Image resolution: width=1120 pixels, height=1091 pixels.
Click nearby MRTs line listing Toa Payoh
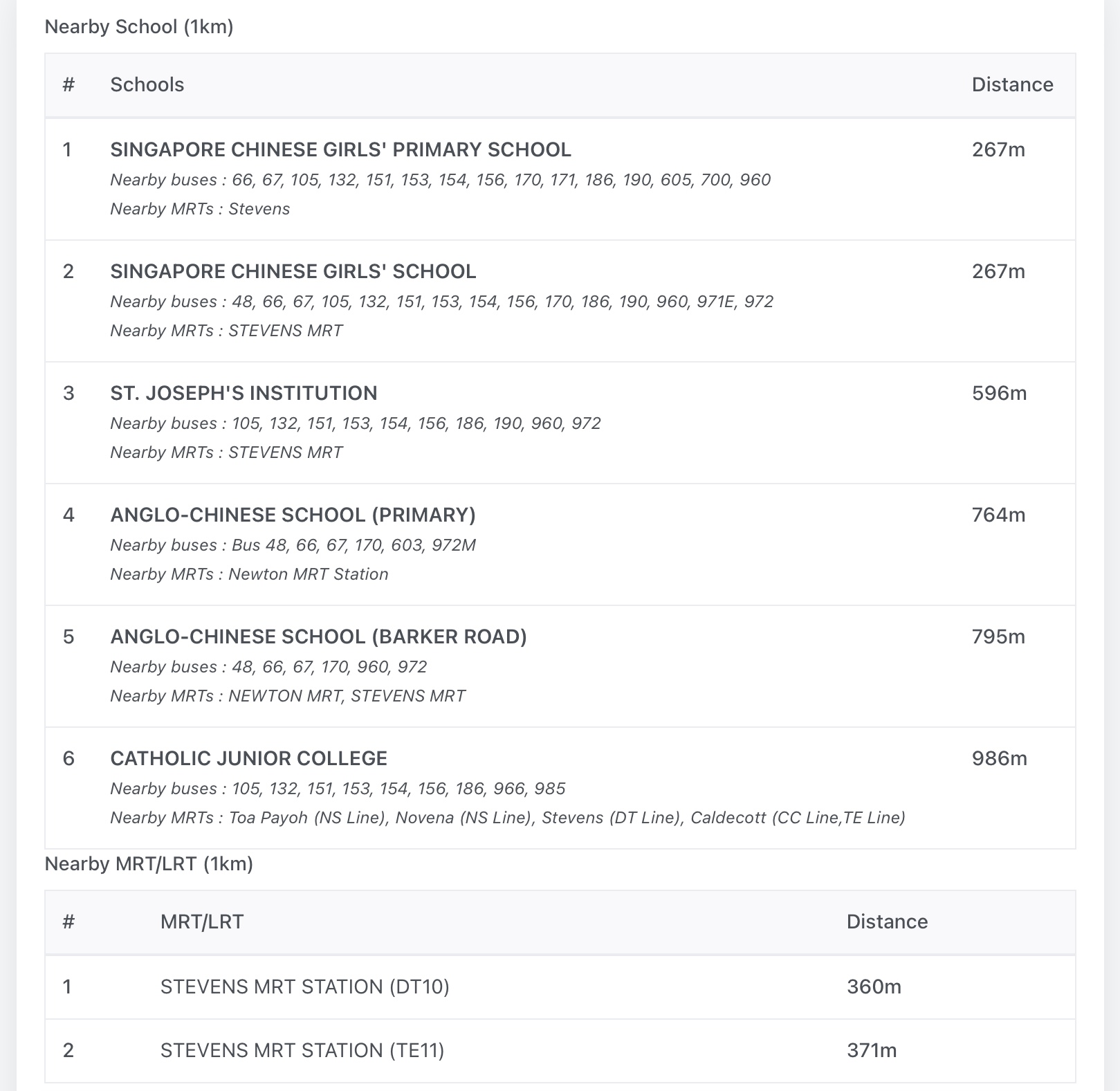[x=508, y=818]
